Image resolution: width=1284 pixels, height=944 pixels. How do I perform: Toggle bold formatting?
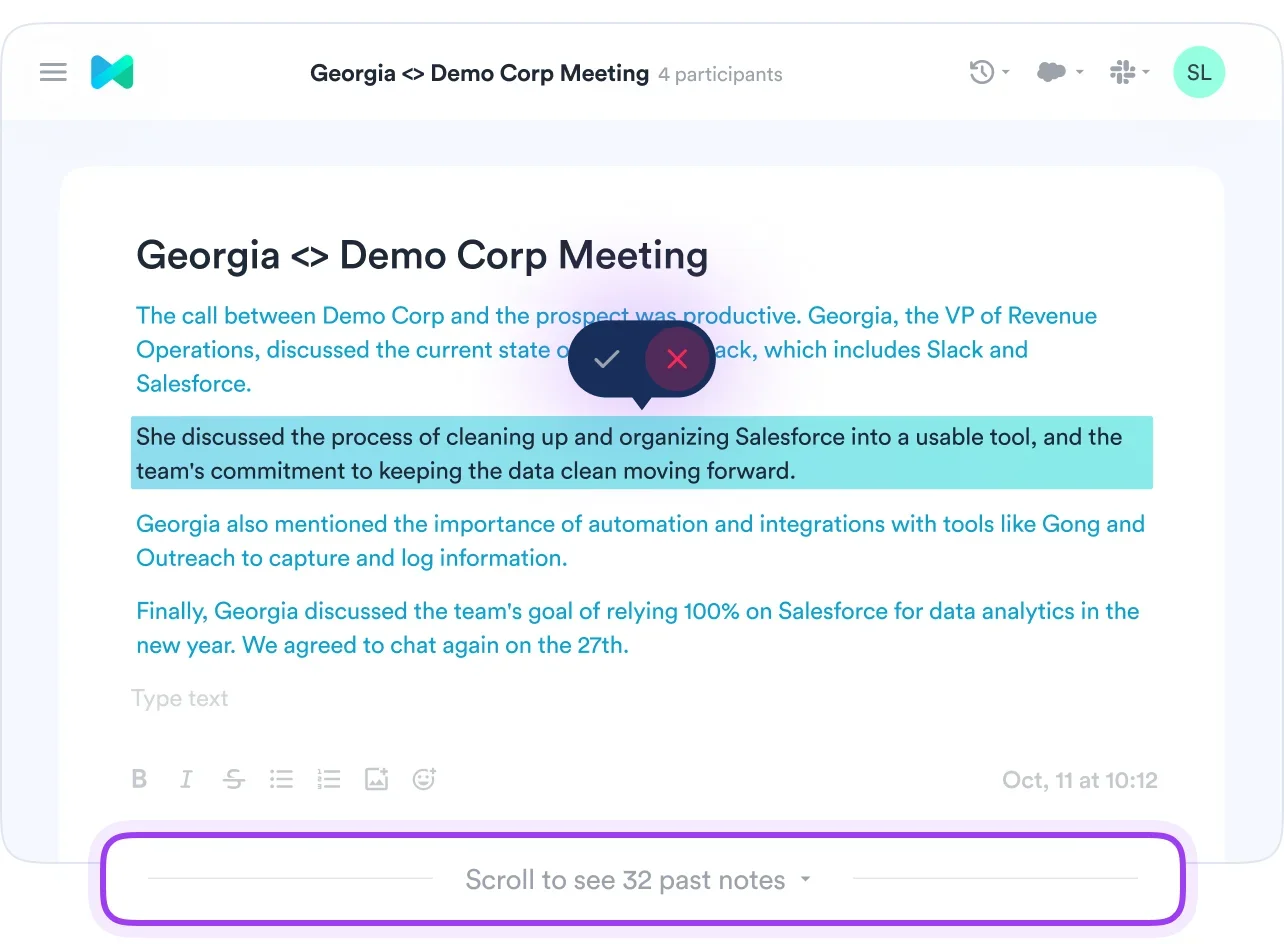[x=140, y=779]
